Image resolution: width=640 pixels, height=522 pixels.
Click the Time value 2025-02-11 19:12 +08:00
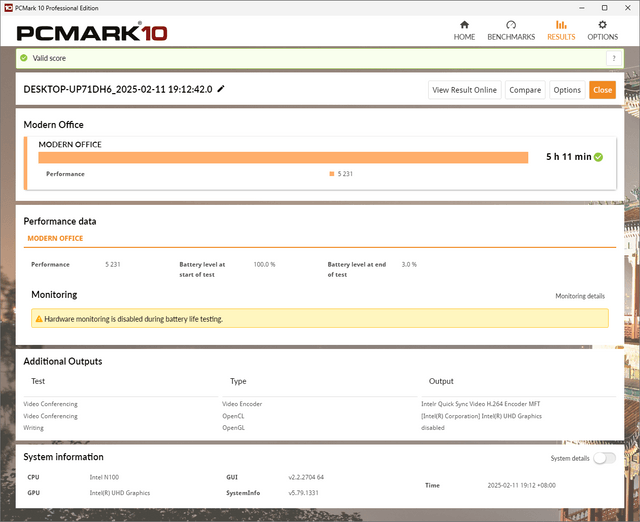(x=521, y=485)
